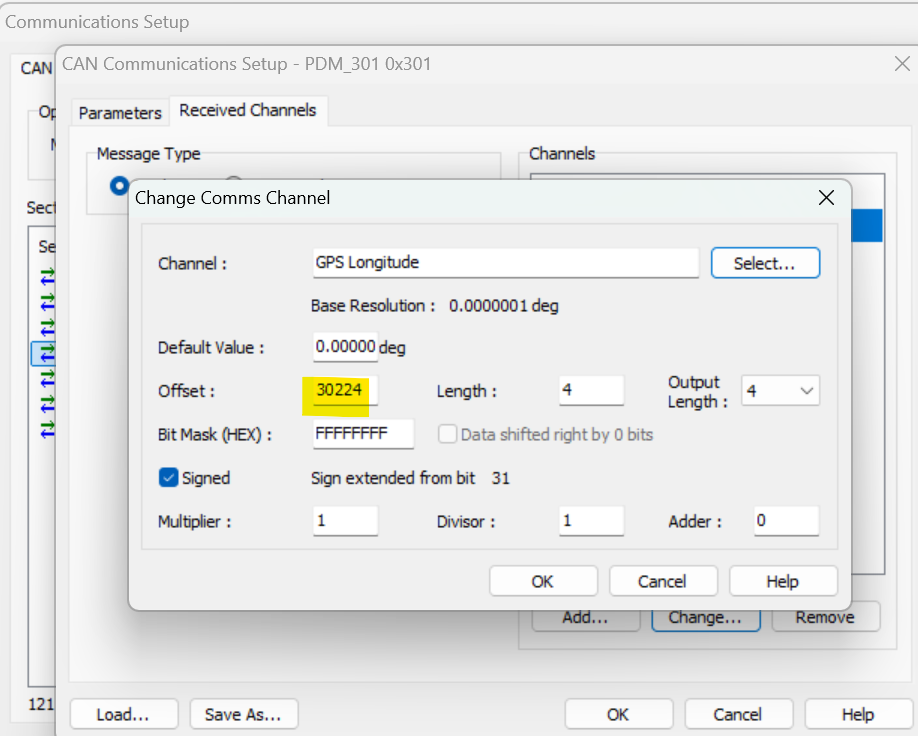Click the GPS Longitude channel field
Screen dimensions: 918x736
[505, 262]
